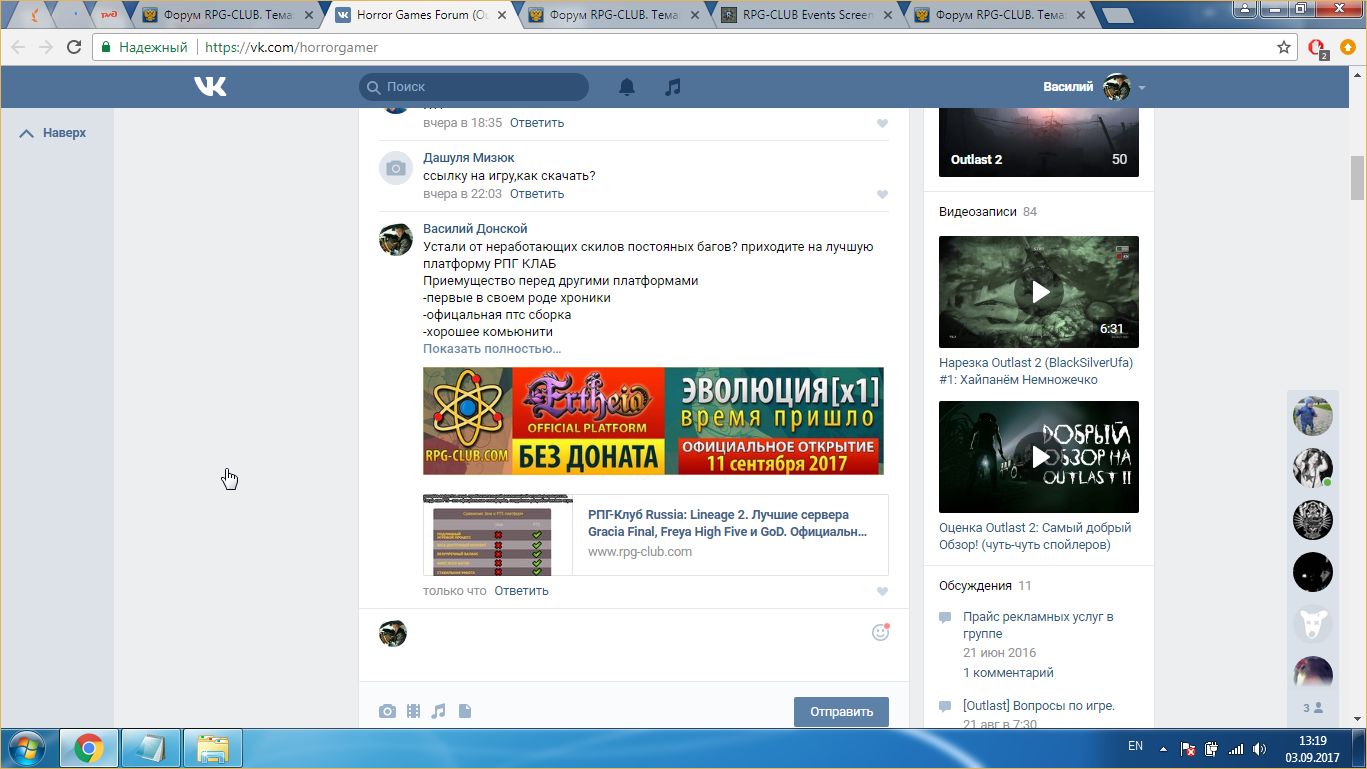Go back with browser back arrow

click(x=19, y=47)
